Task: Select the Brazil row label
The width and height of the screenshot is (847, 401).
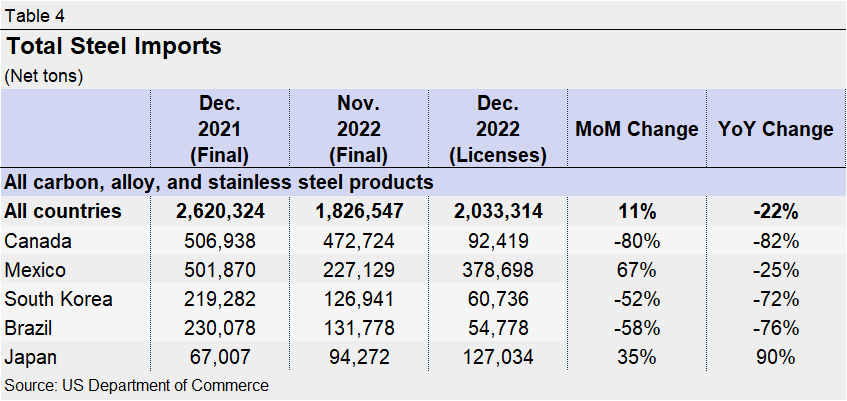Action: pos(30,328)
